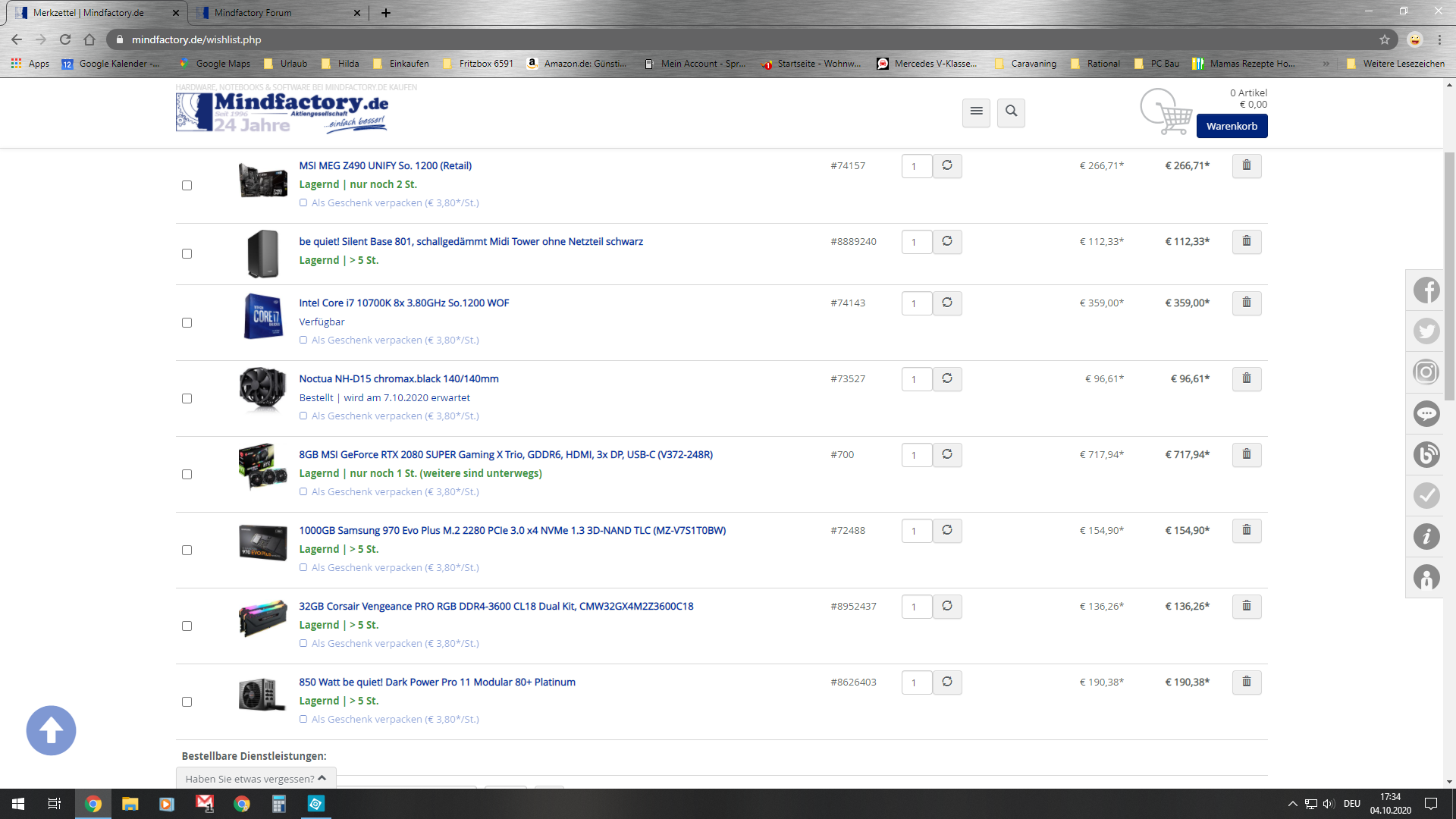Image resolution: width=1456 pixels, height=819 pixels.
Task: Click the search magnifier icon
Action: [1011, 112]
